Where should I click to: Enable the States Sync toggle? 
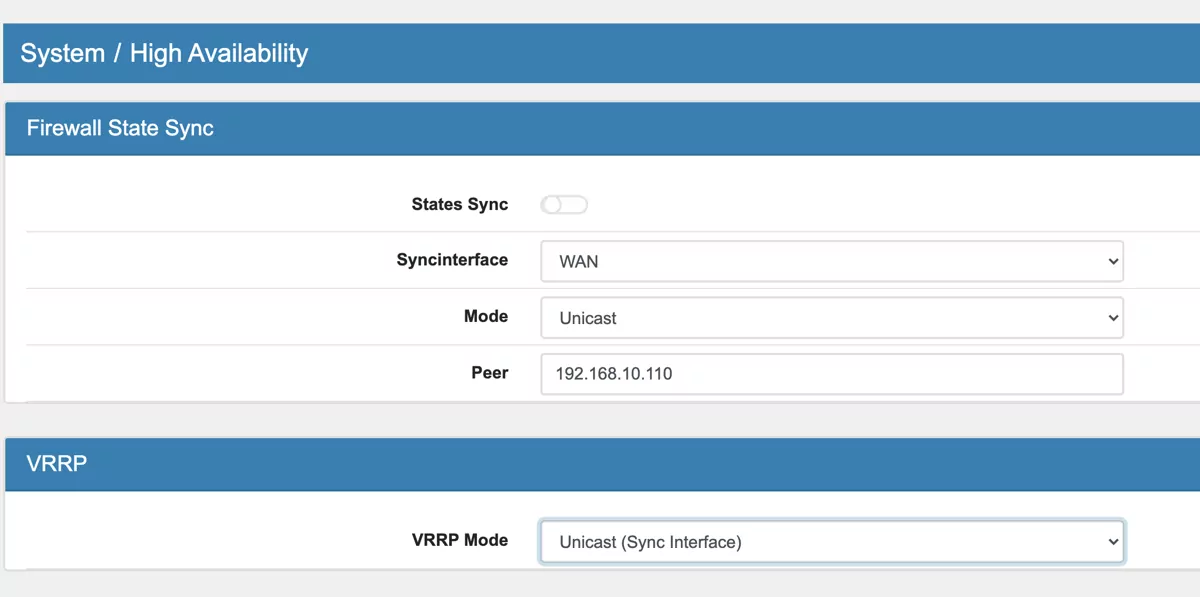click(x=563, y=204)
